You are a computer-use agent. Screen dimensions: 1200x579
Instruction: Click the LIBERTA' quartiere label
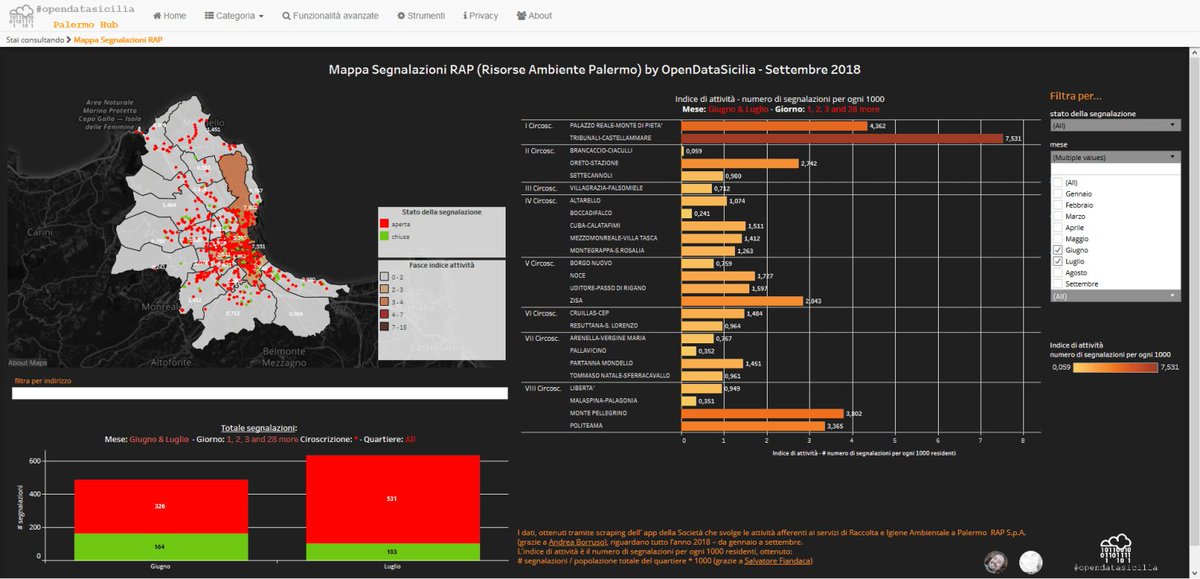581,387
